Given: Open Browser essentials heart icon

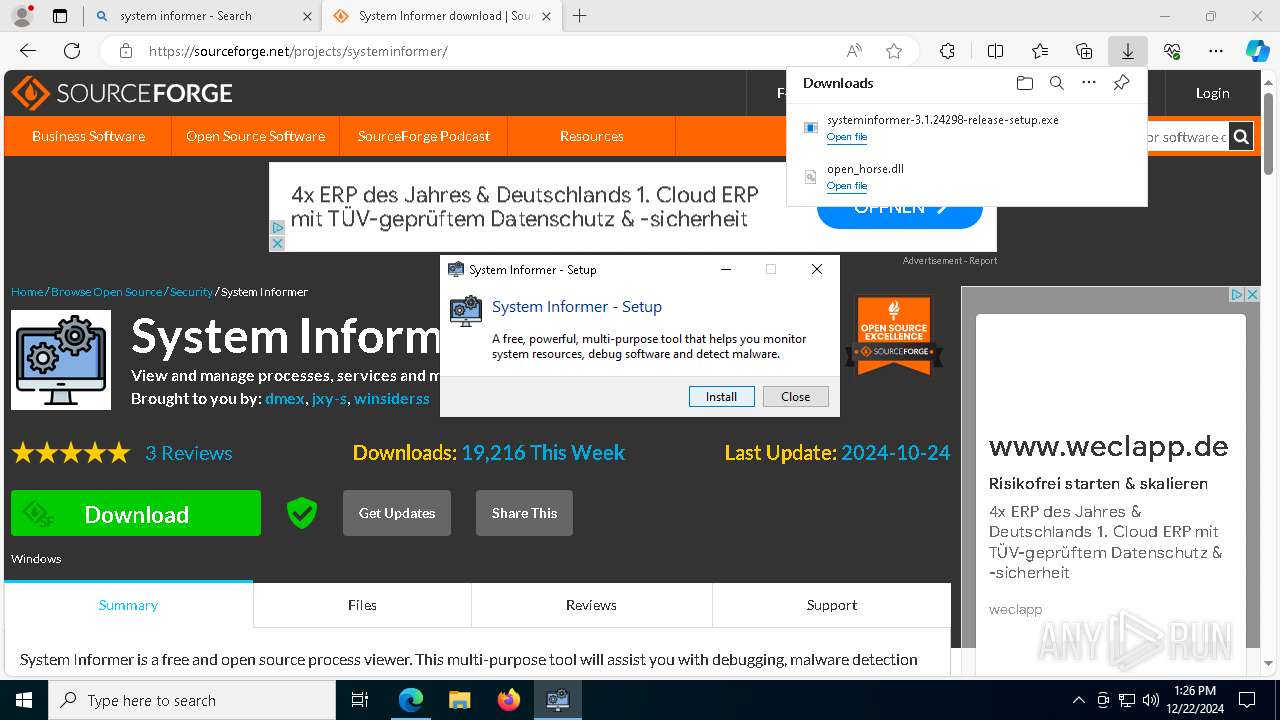Looking at the screenshot, I should coord(1172,51).
